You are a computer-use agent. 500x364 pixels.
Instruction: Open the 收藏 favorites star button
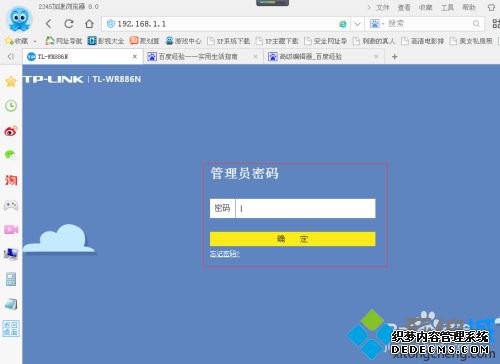(x=17, y=41)
